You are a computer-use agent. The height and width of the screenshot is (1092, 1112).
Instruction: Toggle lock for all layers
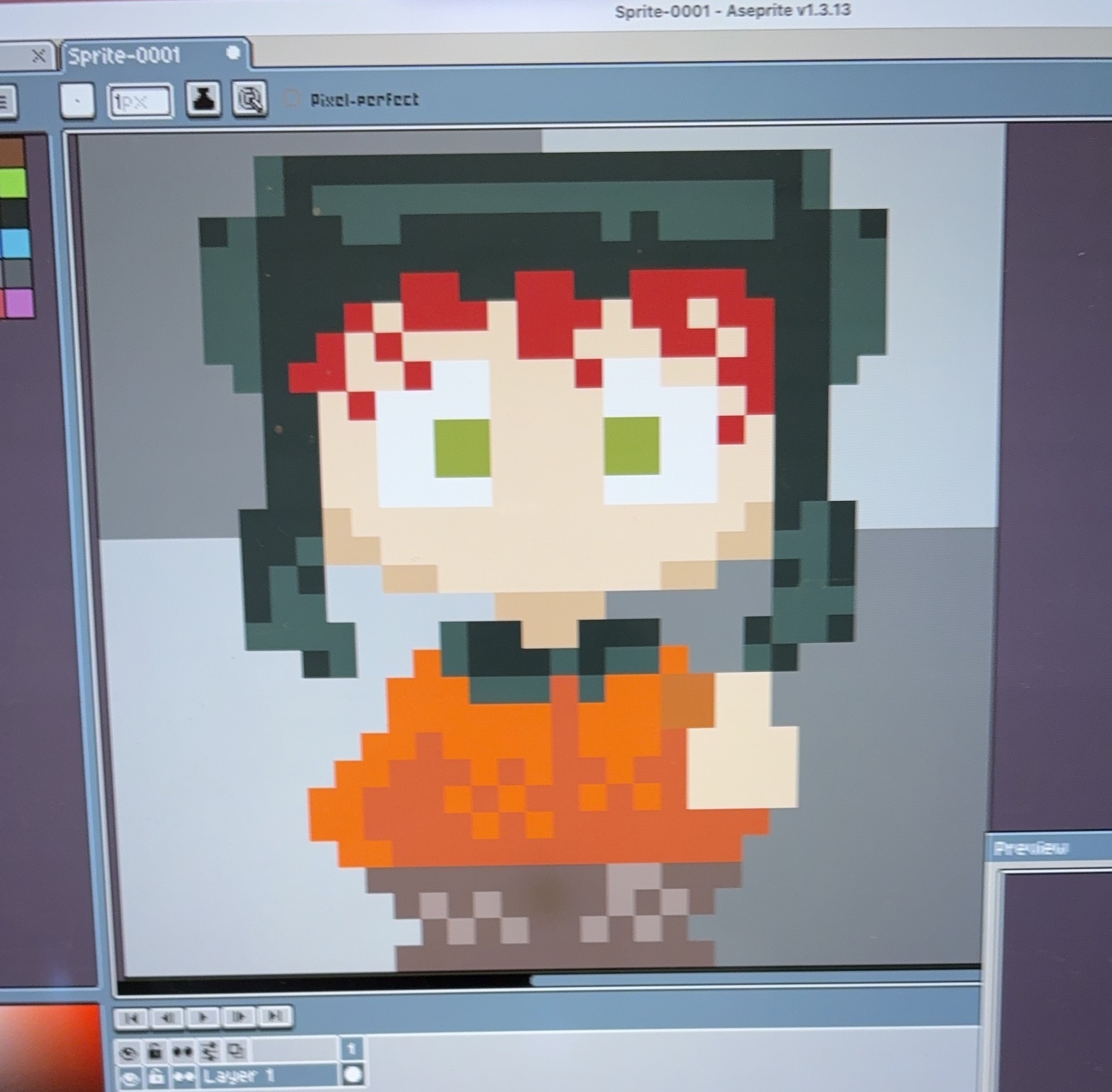point(155,1051)
